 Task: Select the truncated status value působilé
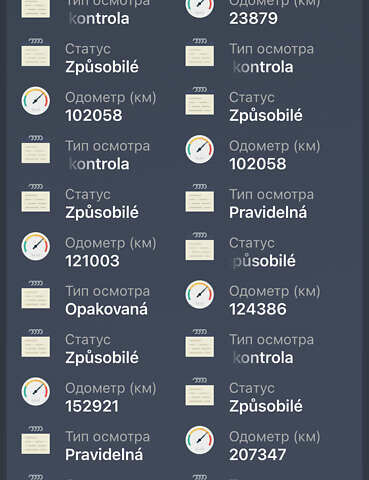[264, 261]
